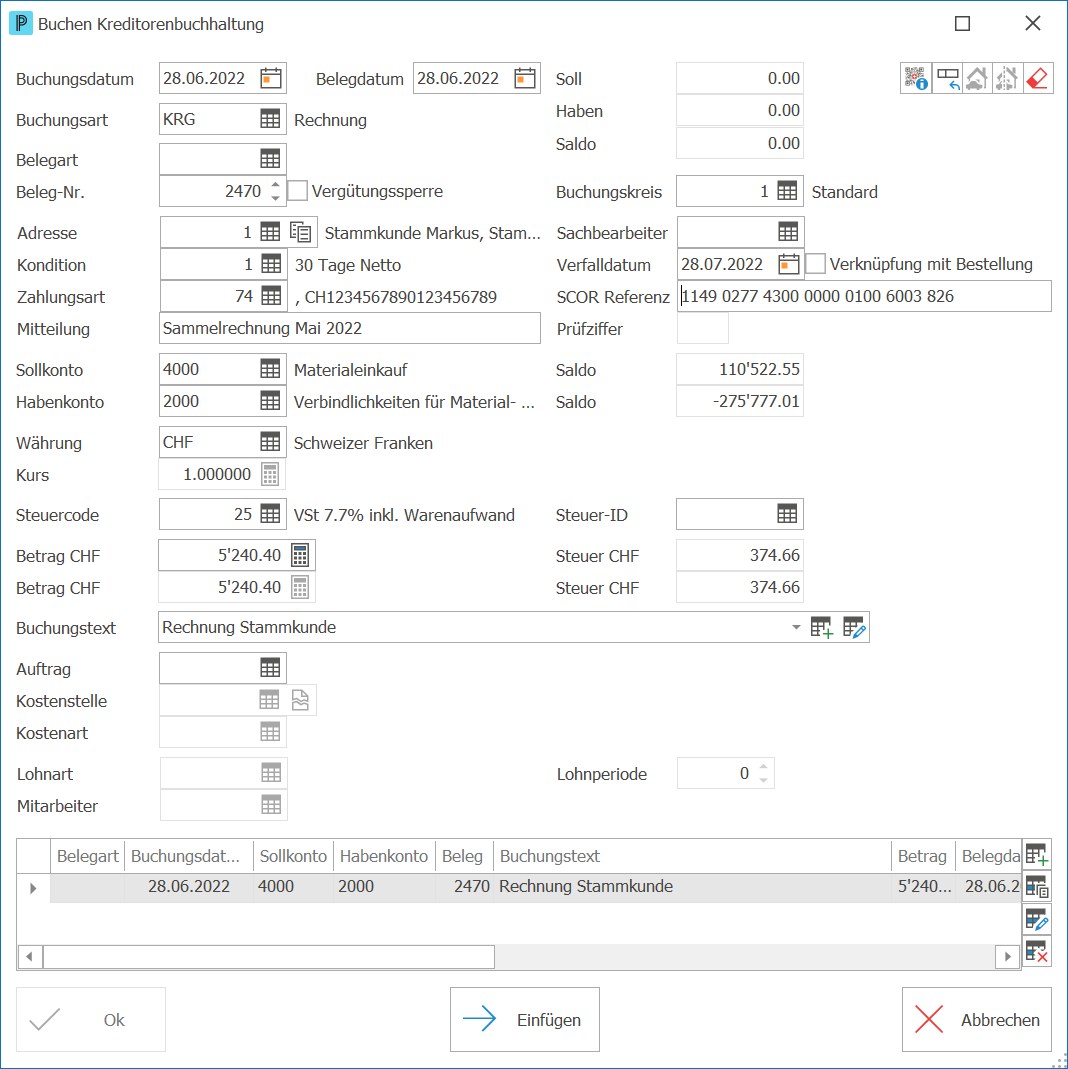Open the Buchungsart lookup table
The image size is (1068, 1069).
pos(270,119)
